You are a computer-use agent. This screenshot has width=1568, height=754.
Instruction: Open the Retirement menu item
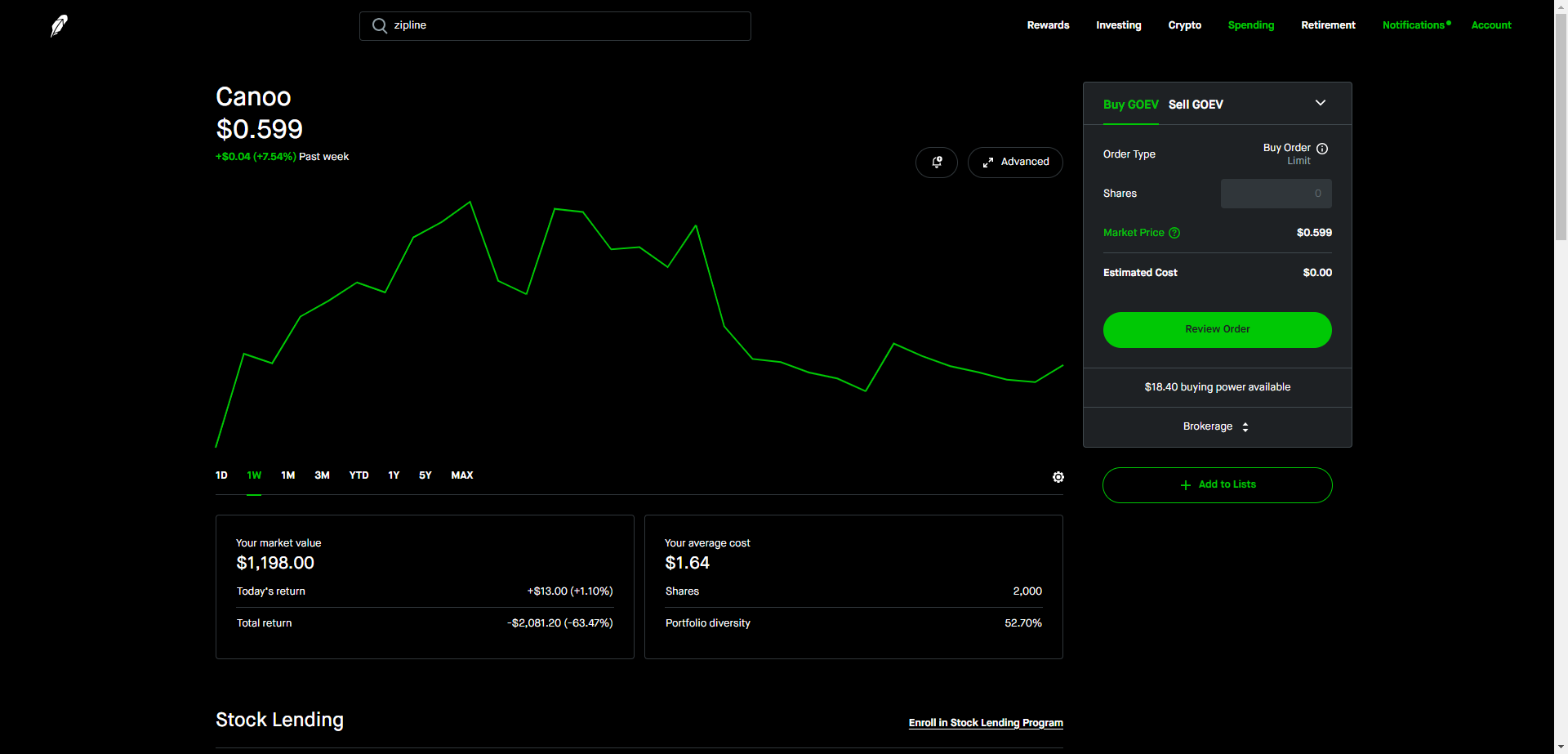pos(1328,25)
